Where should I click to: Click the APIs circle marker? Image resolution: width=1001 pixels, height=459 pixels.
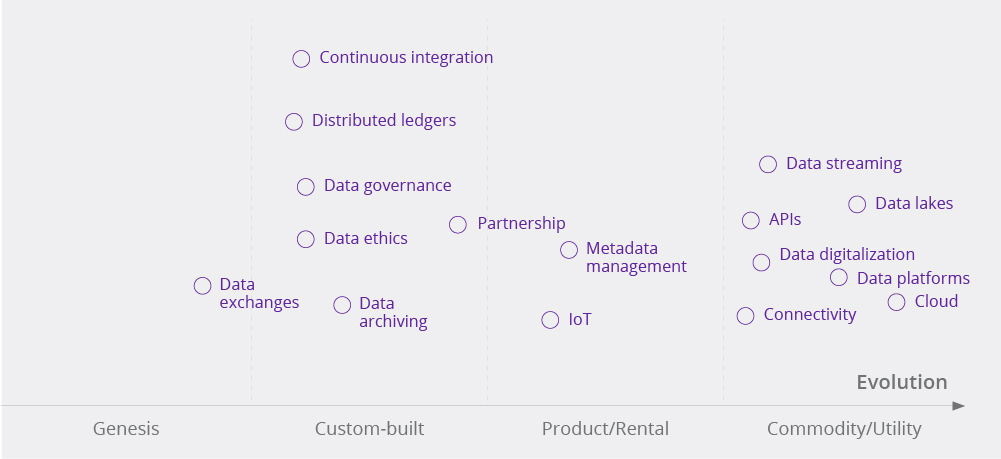(x=751, y=221)
